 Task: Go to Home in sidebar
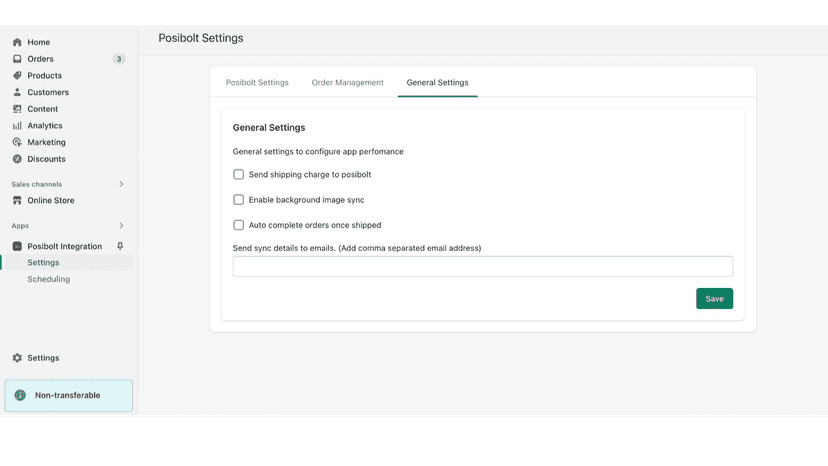[39, 42]
